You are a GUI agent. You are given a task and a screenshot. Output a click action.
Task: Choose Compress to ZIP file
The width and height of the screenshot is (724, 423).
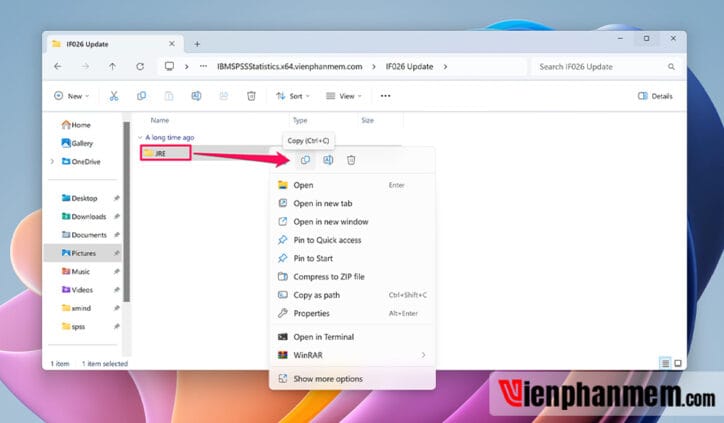[x=352, y=277]
